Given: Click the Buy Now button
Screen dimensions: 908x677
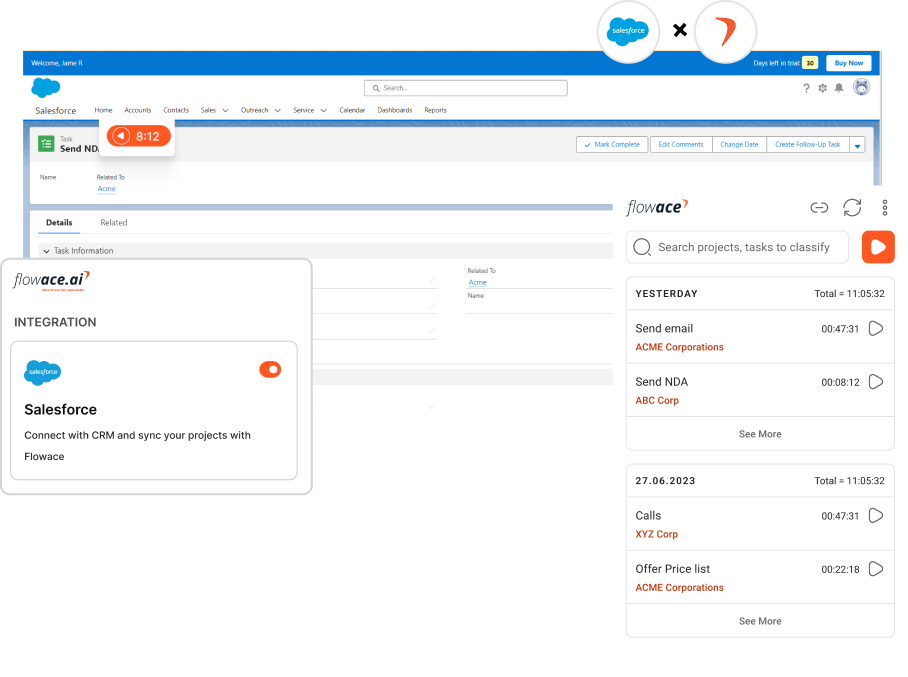Looking at the screenshot, I should click(848, 62).
